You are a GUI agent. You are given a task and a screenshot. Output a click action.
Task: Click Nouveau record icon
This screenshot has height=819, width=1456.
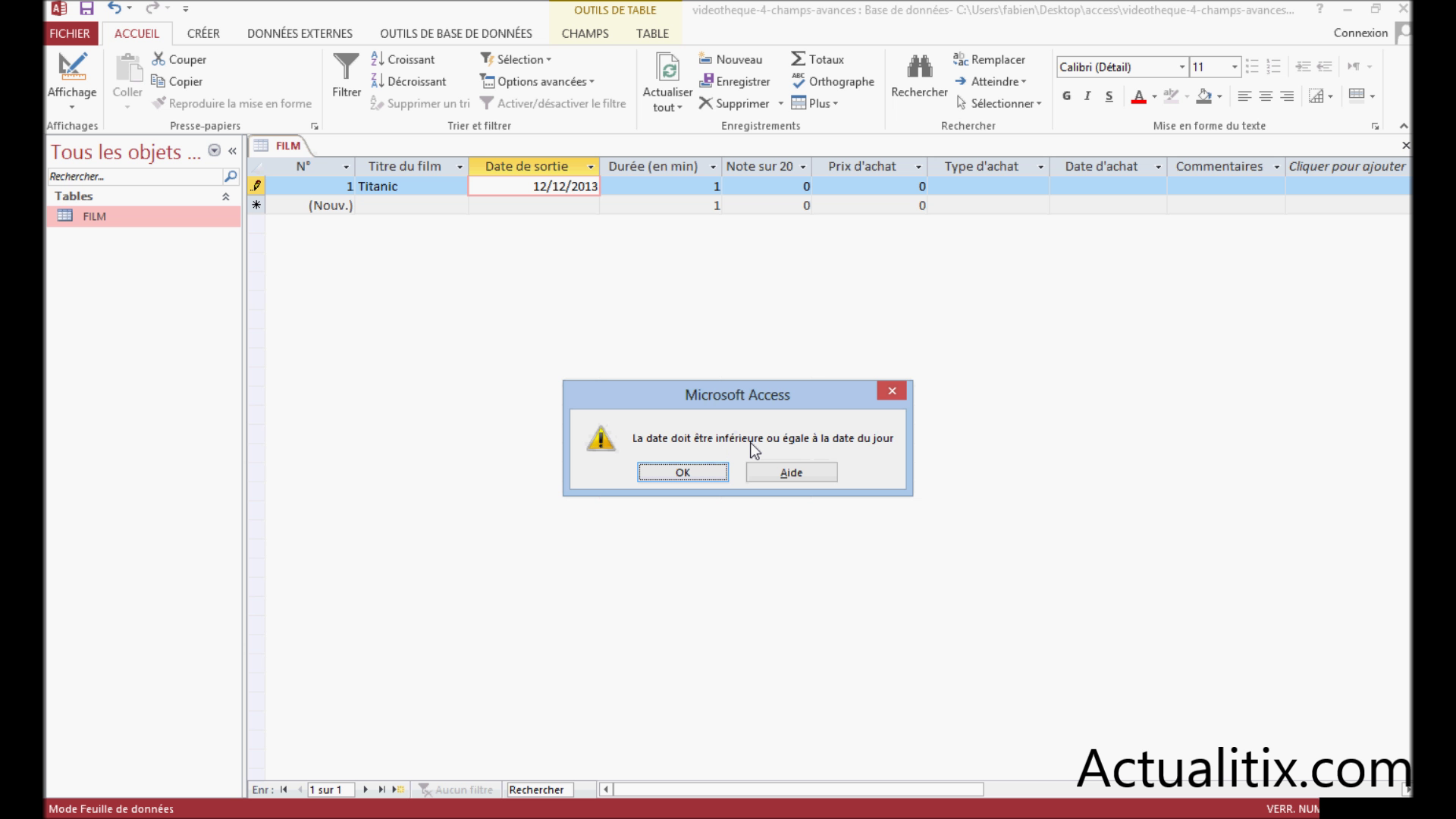coord(705,59)
